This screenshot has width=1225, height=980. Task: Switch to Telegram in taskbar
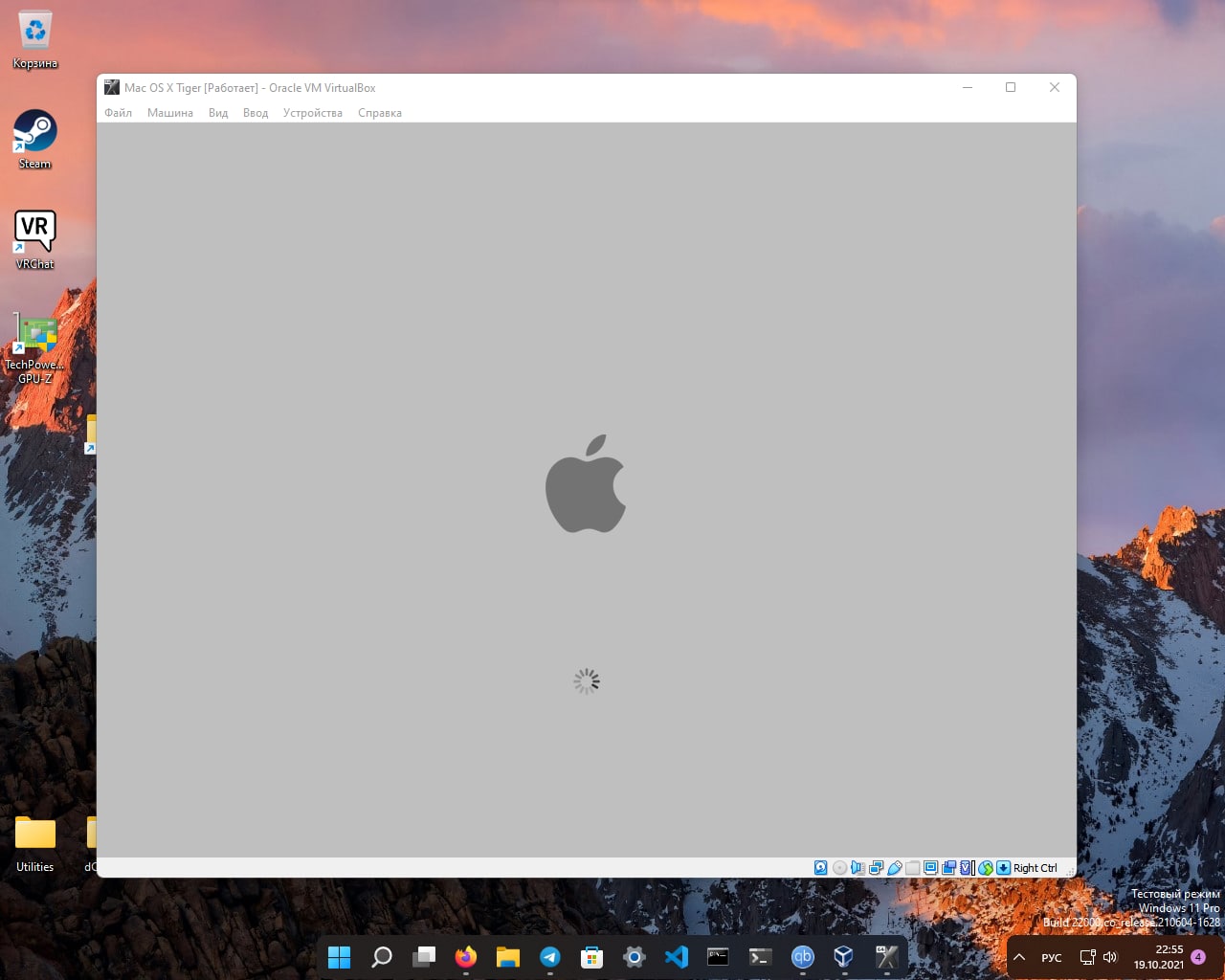coord(550,957)
